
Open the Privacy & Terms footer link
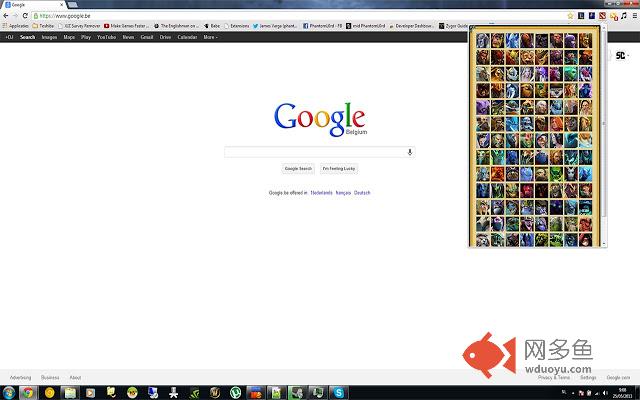(x=553, y=378)
